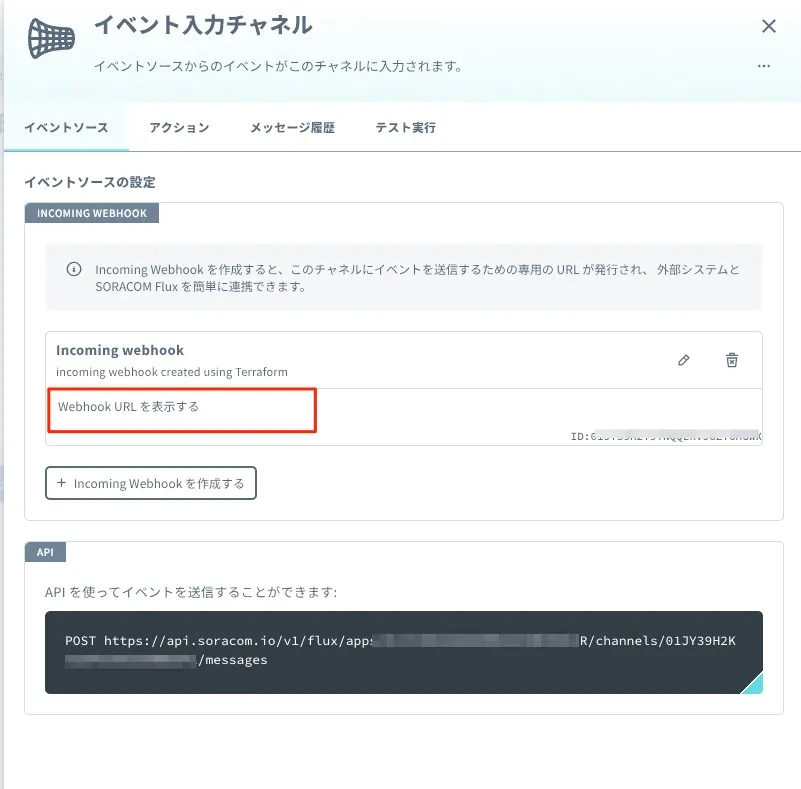Click 'API を使ってイベントを送信することができます' text
This screenshot has width=801, height=789.
point(191,592)
